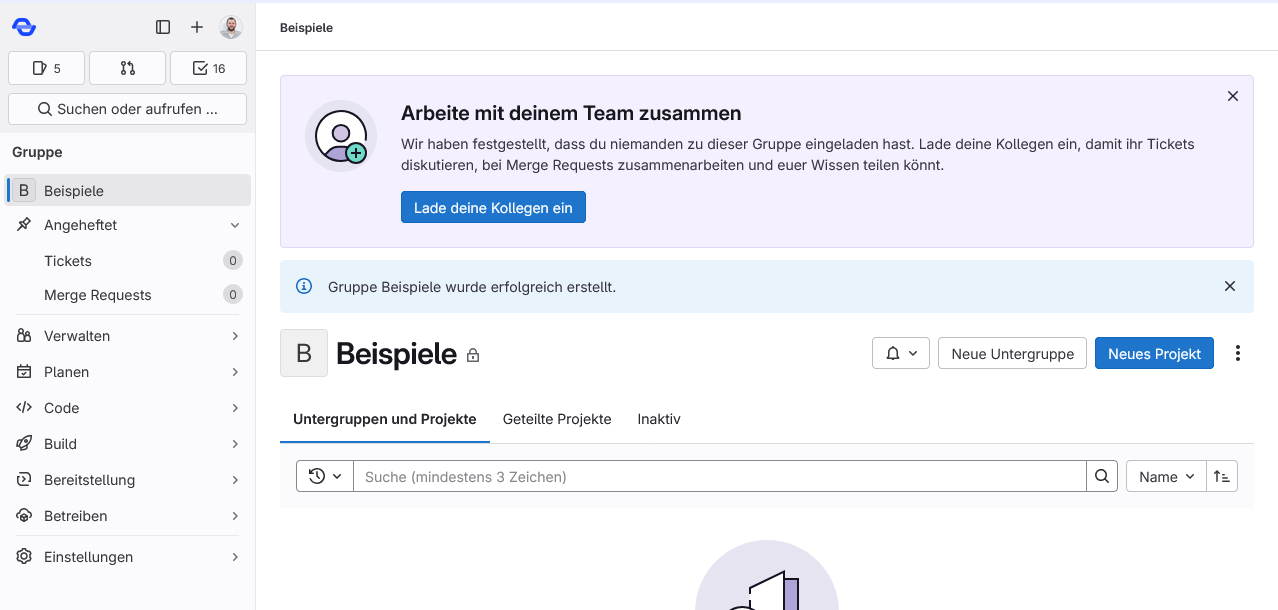Screen dimensions: 1278x610
Task: Expand the Code menu
Action: pos(128,408)
